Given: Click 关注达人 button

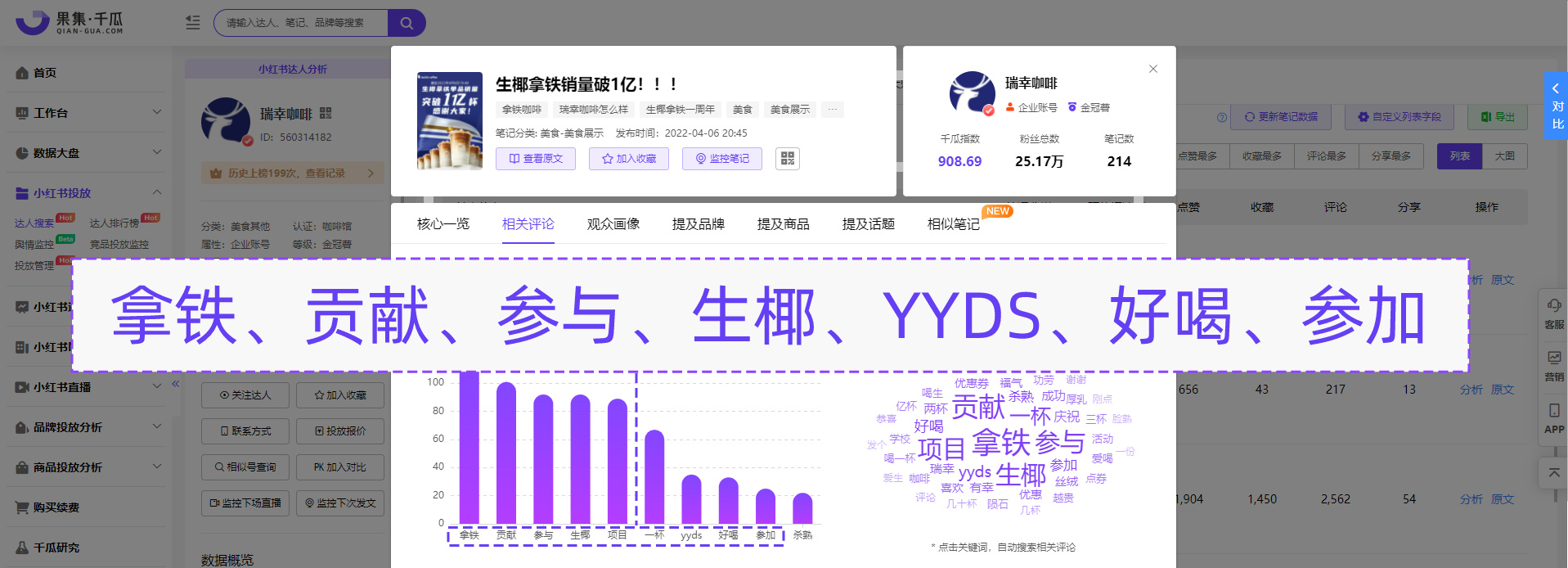Looking at the screenshot, I should pos(245,395).
